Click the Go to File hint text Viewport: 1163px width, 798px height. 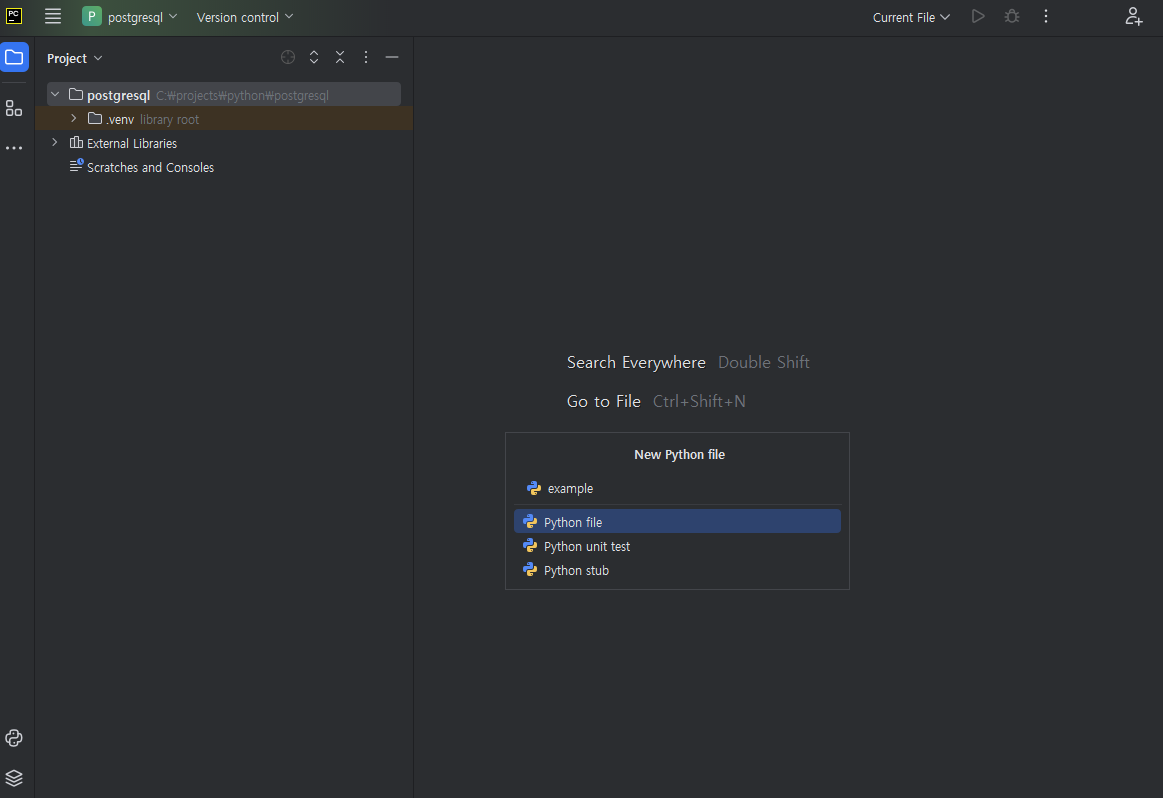(604, 401)
